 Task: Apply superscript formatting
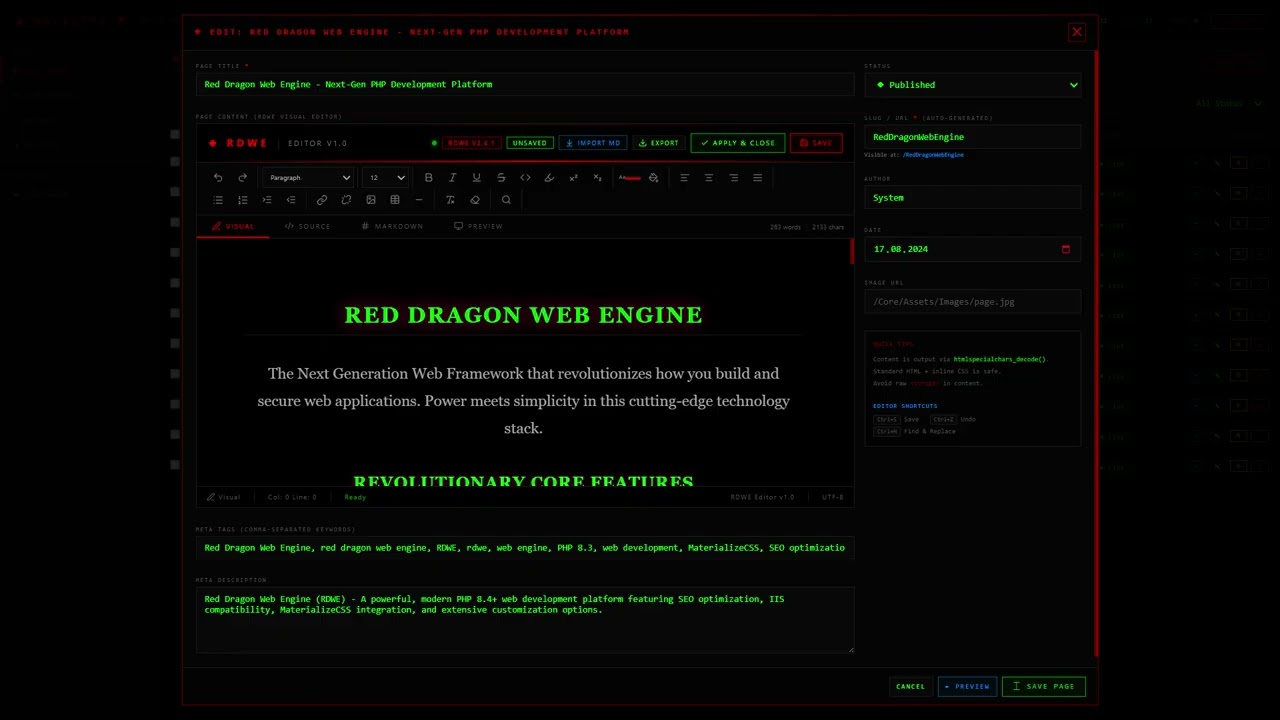[573, 178]
